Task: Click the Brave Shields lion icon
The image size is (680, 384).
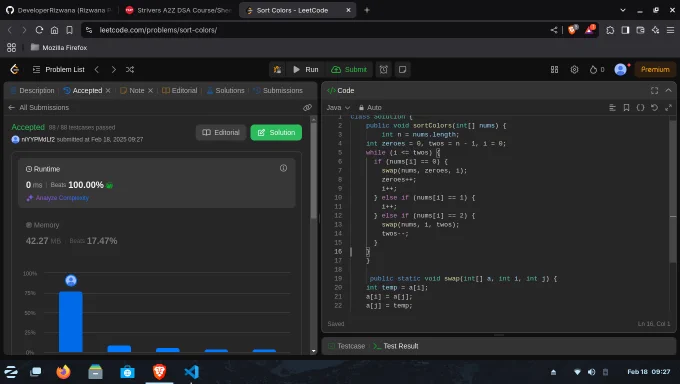Action: tap(573, 30)
